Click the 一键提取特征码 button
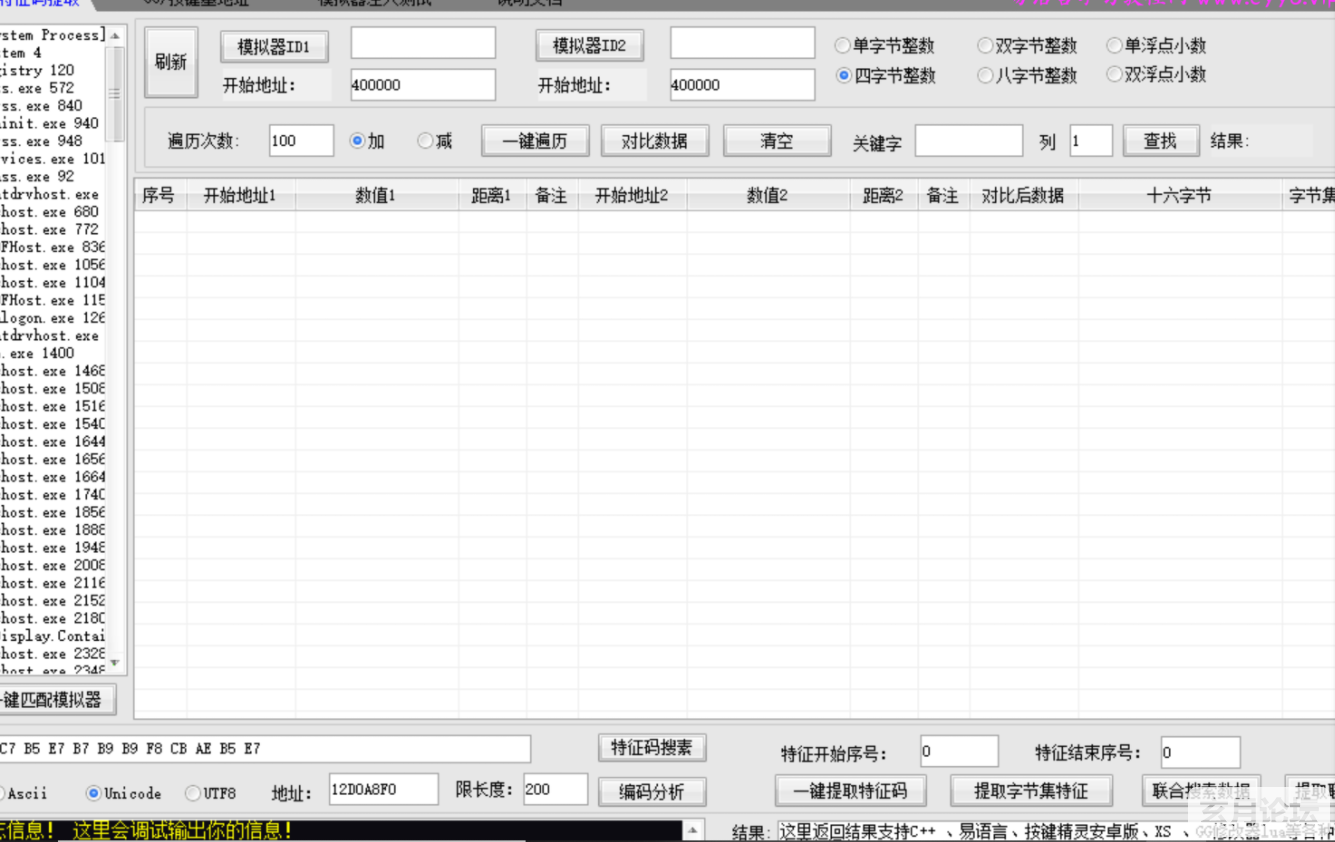Viewport: 1335px width, 842px height. coord(850,791)
